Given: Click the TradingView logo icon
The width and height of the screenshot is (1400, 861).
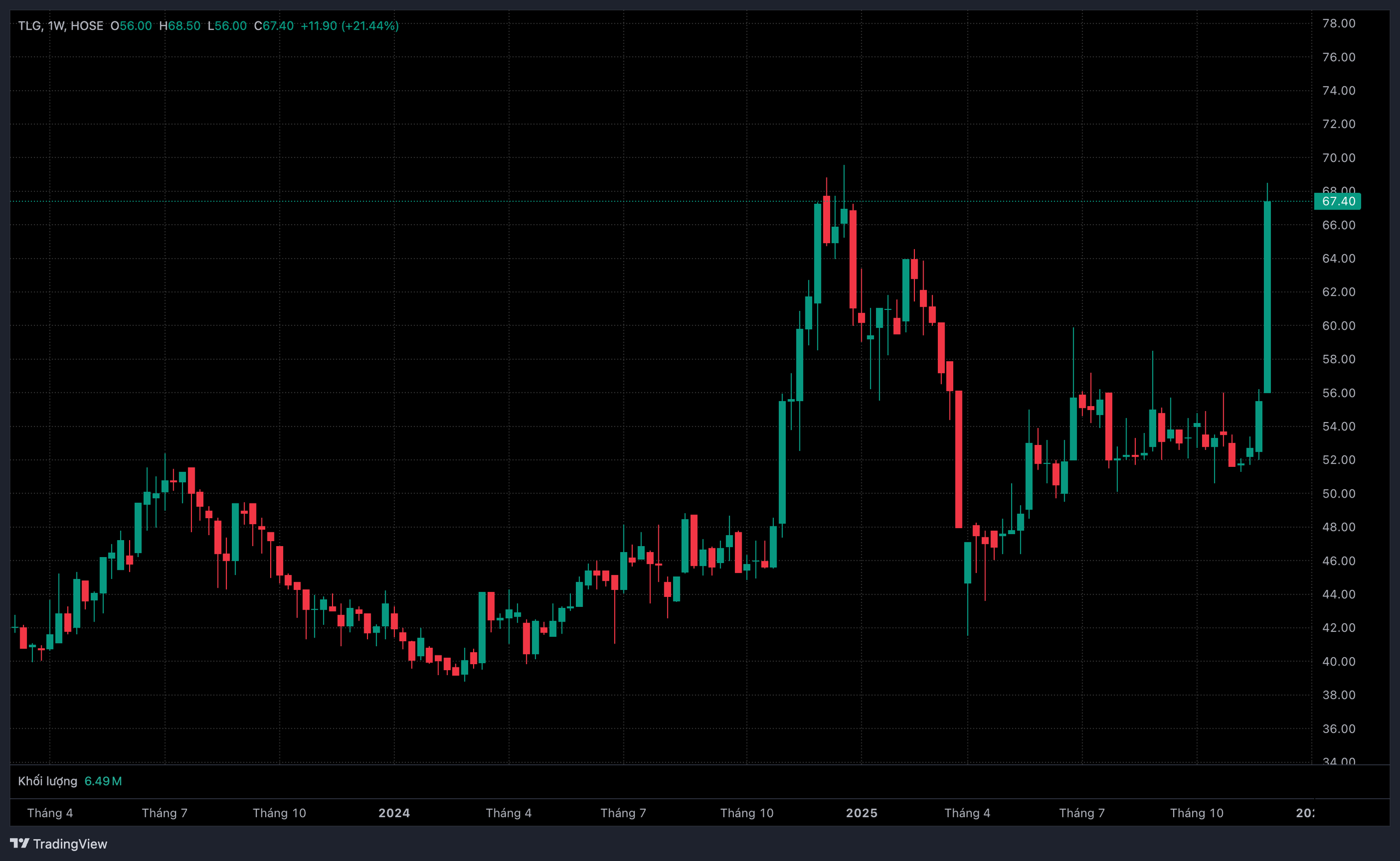Looking at the screenshot, I should [x=19, y=843].
